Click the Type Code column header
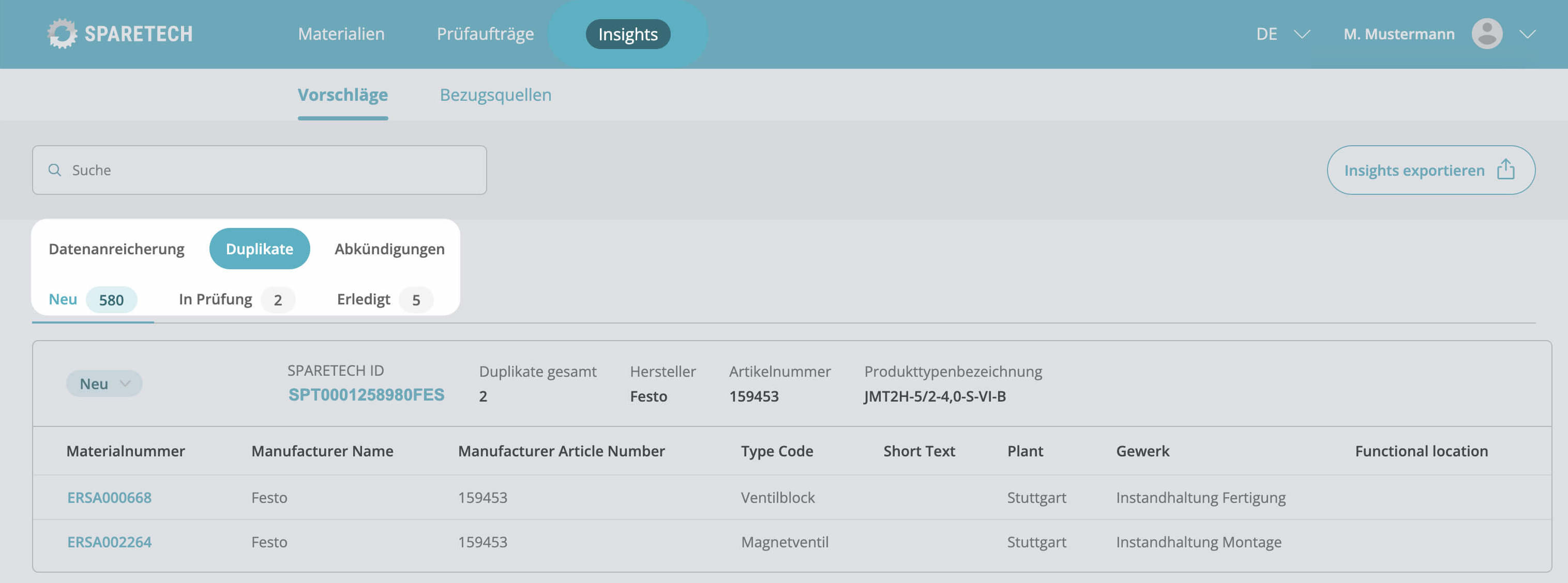The image size is (1568, 583). 777,451
